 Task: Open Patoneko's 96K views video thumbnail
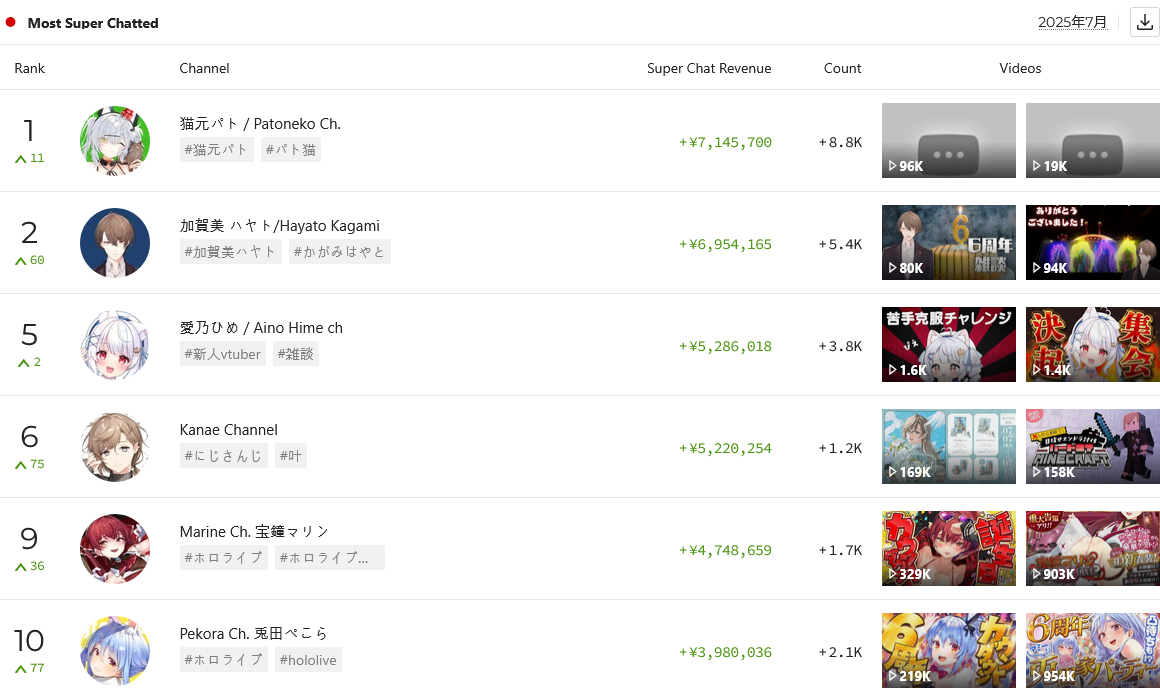[948, 141]
